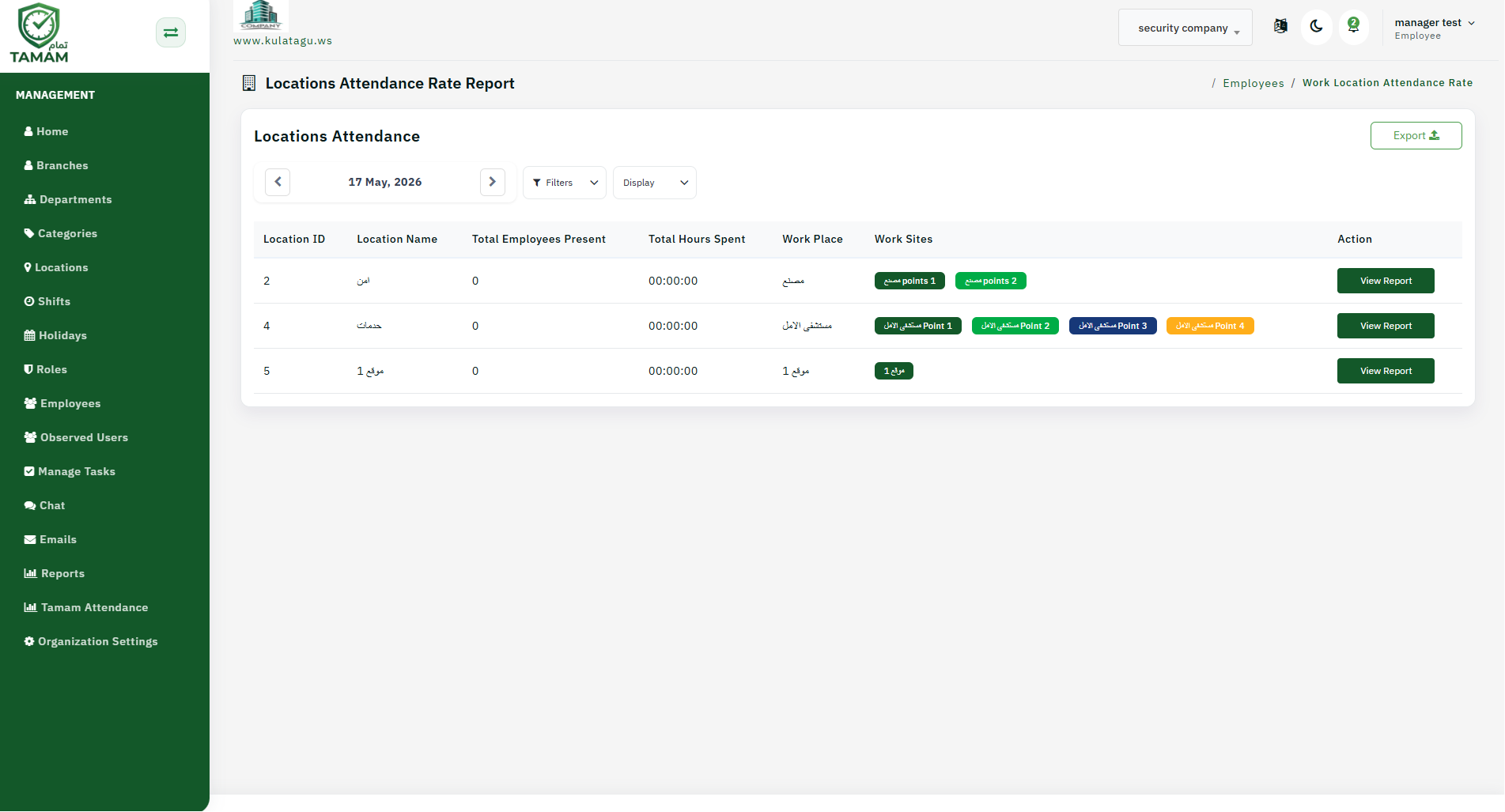Click the Observed Users icon
Screen dimensions: 1505x812
(30, 437)
